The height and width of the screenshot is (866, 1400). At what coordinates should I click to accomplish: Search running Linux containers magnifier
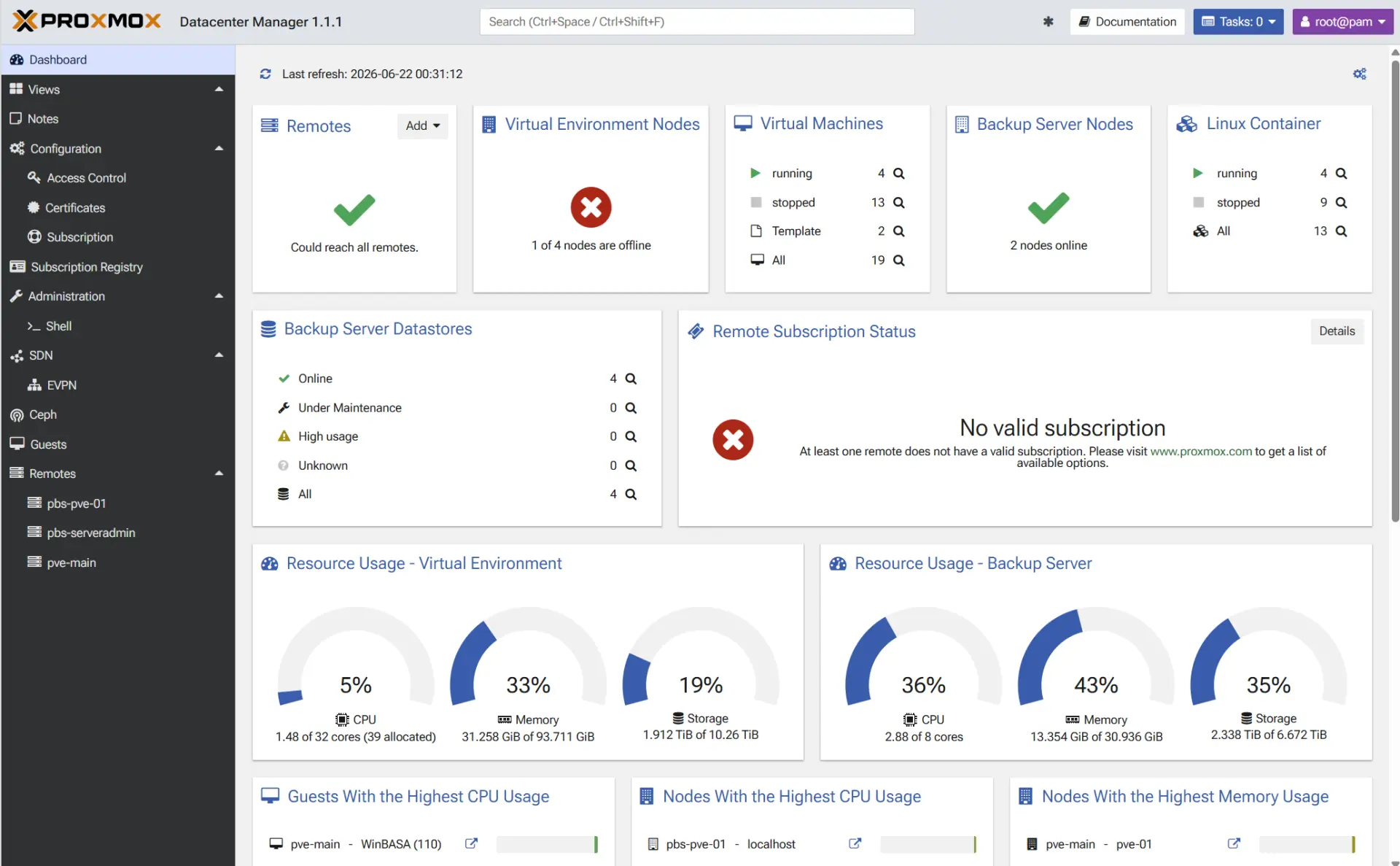point(1340,174)
